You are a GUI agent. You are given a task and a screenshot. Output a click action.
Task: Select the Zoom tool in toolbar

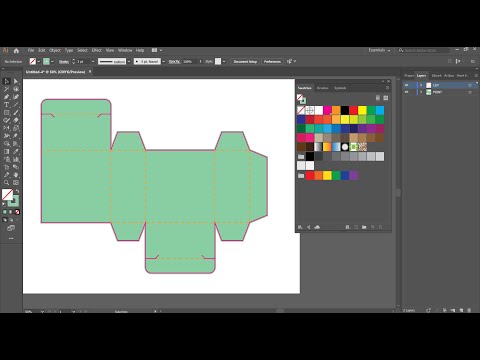click(x=6, y=183)
